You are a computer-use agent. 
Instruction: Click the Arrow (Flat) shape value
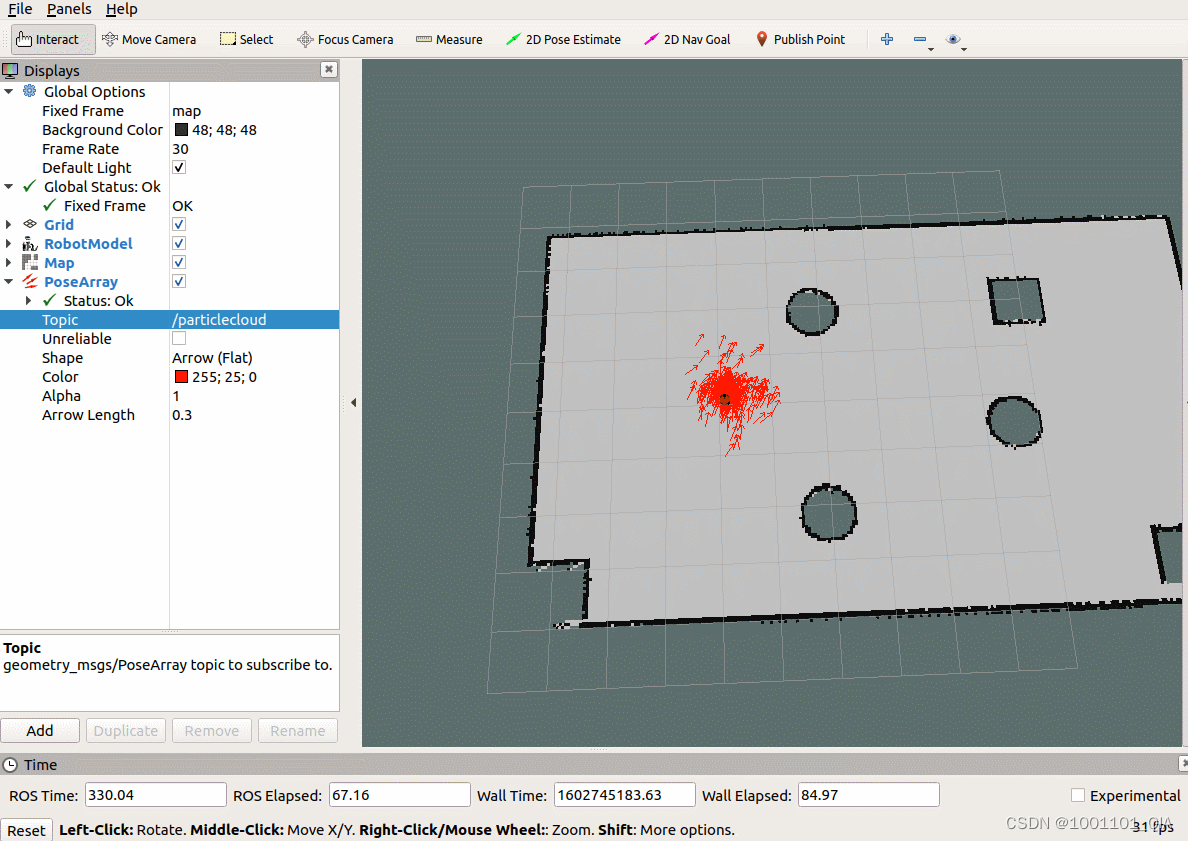[x=212, y=358]
